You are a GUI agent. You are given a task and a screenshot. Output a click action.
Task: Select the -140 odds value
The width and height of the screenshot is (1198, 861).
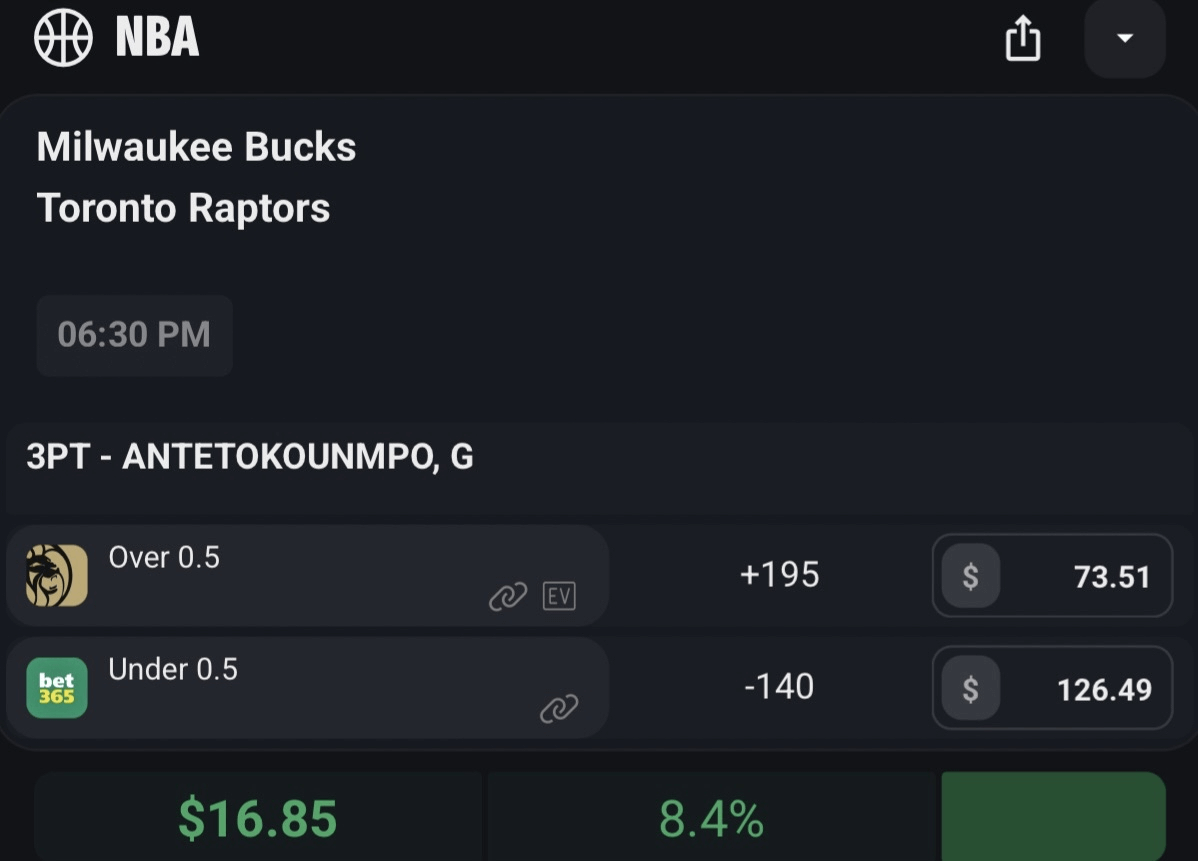click(x=779, y=687)
